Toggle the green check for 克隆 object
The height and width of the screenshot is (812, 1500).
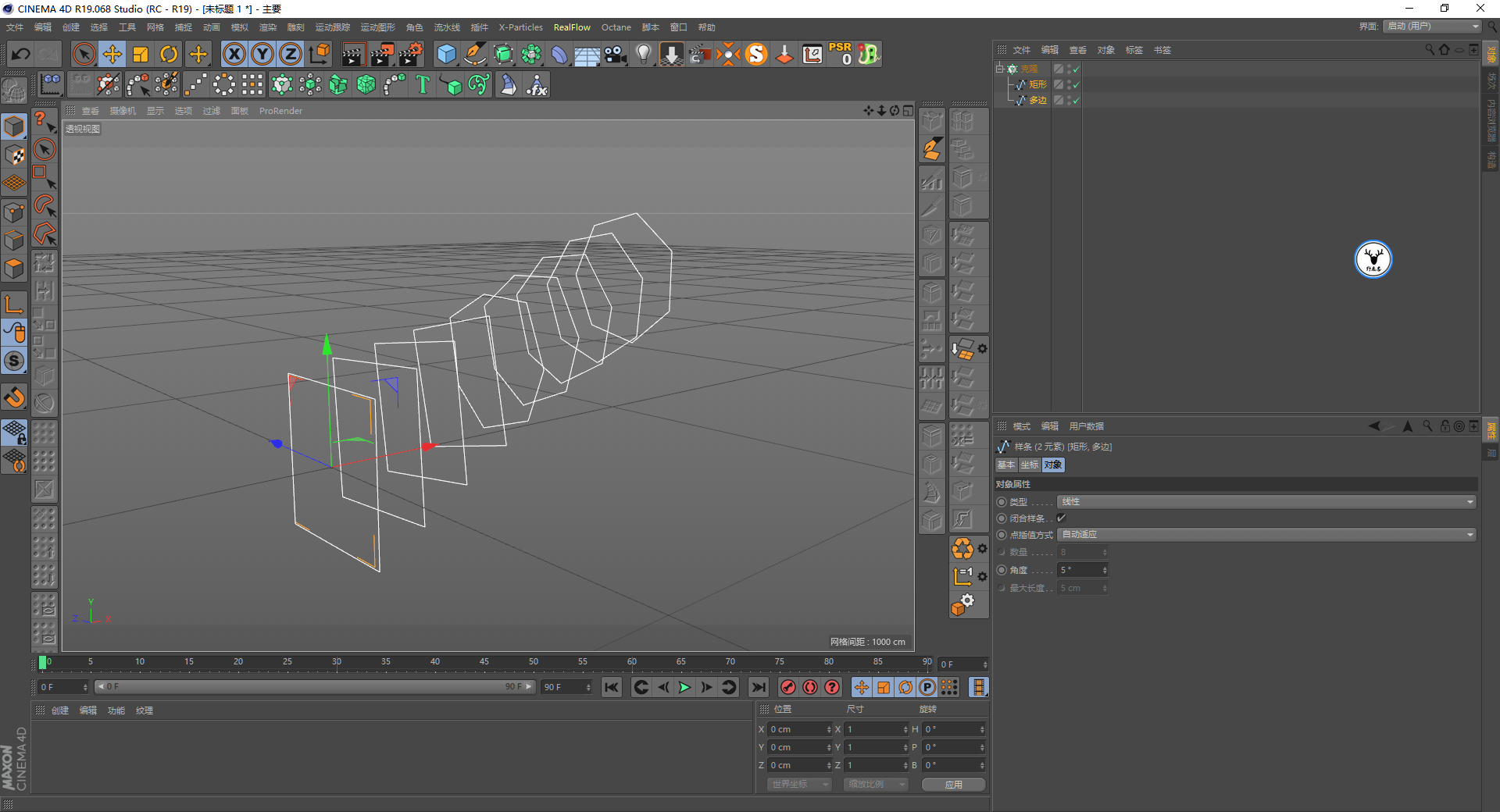pyautogui.click(x=1077, y=69)
